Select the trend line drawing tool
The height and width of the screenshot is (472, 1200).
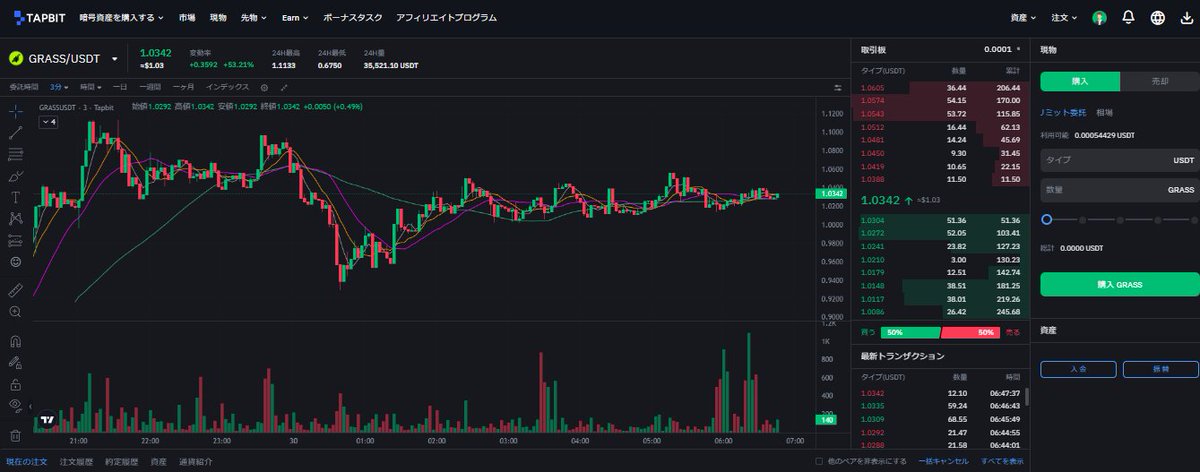(15, 132)
